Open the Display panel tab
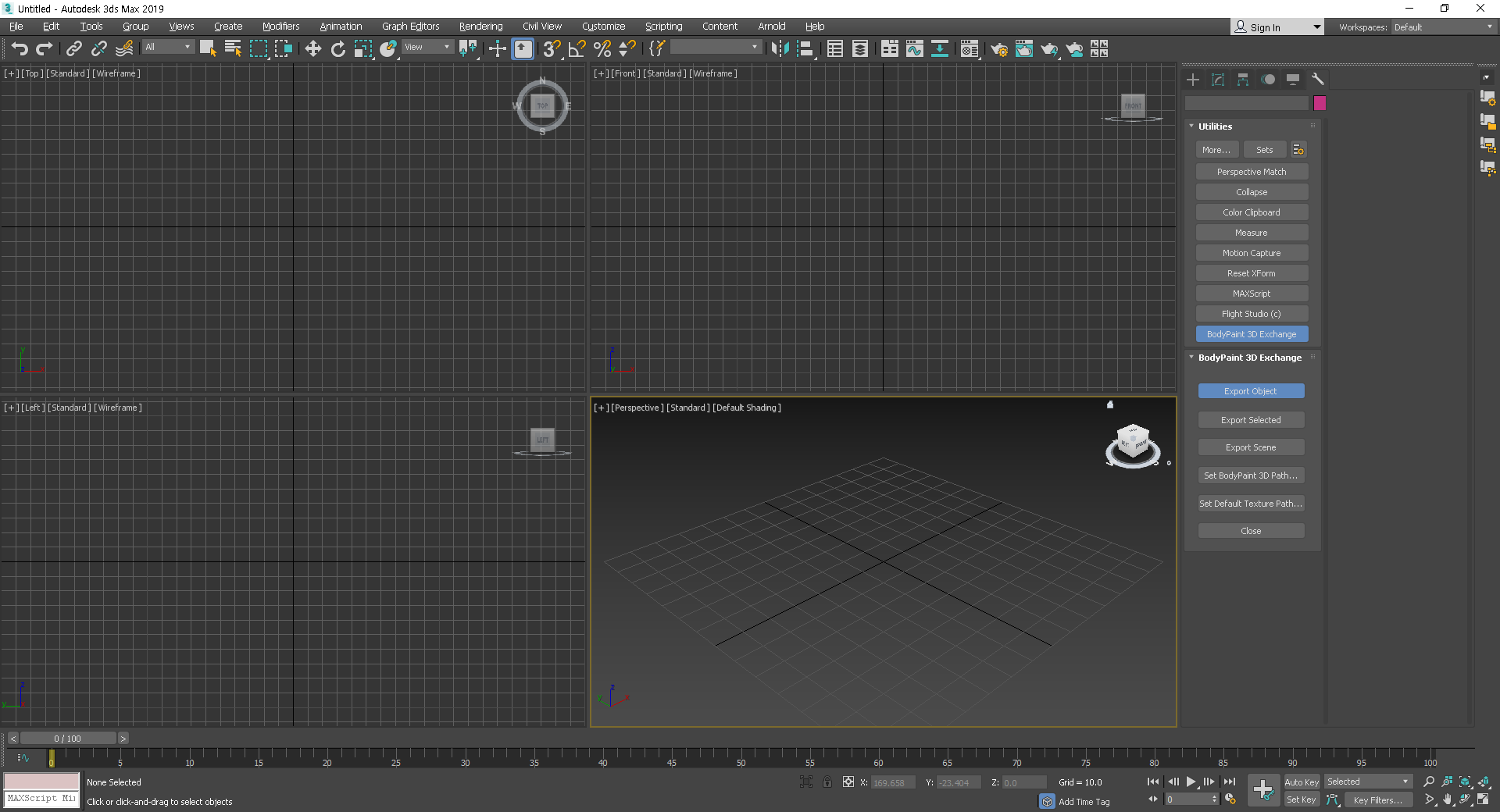 pyautogui.click(x=1293, y=79)
